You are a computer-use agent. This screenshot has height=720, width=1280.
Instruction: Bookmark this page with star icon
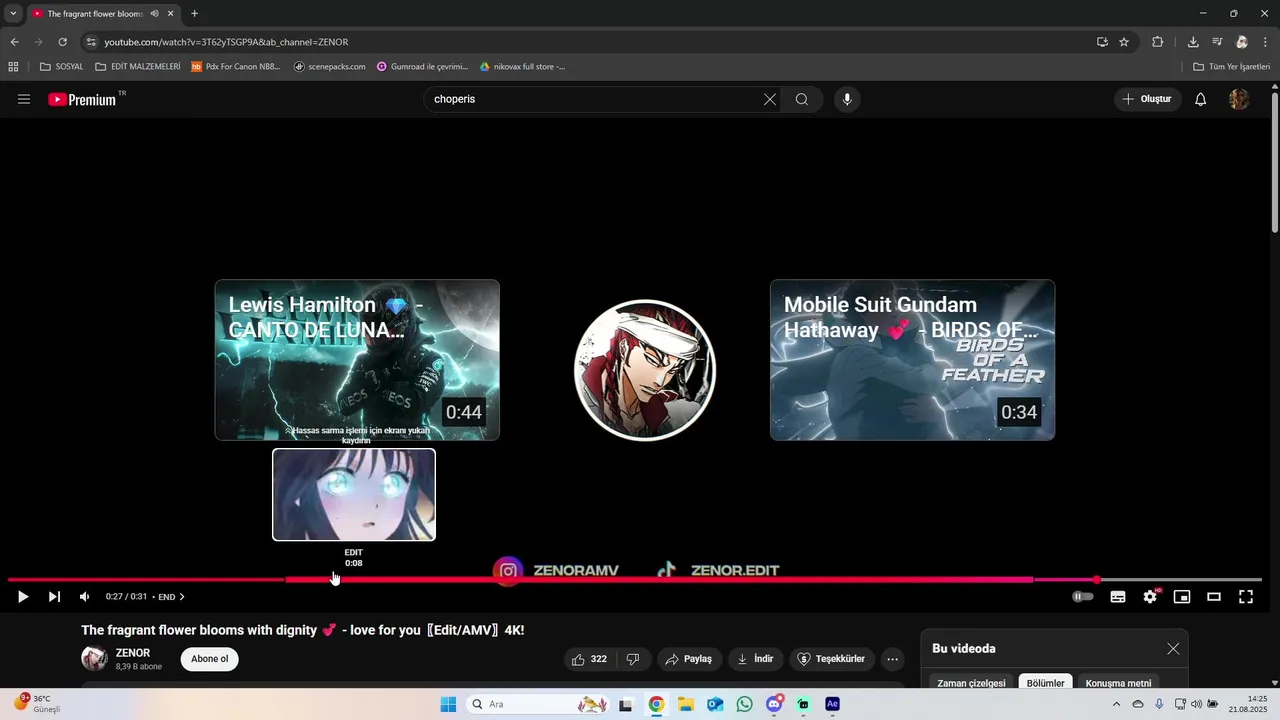[1124, 42]
